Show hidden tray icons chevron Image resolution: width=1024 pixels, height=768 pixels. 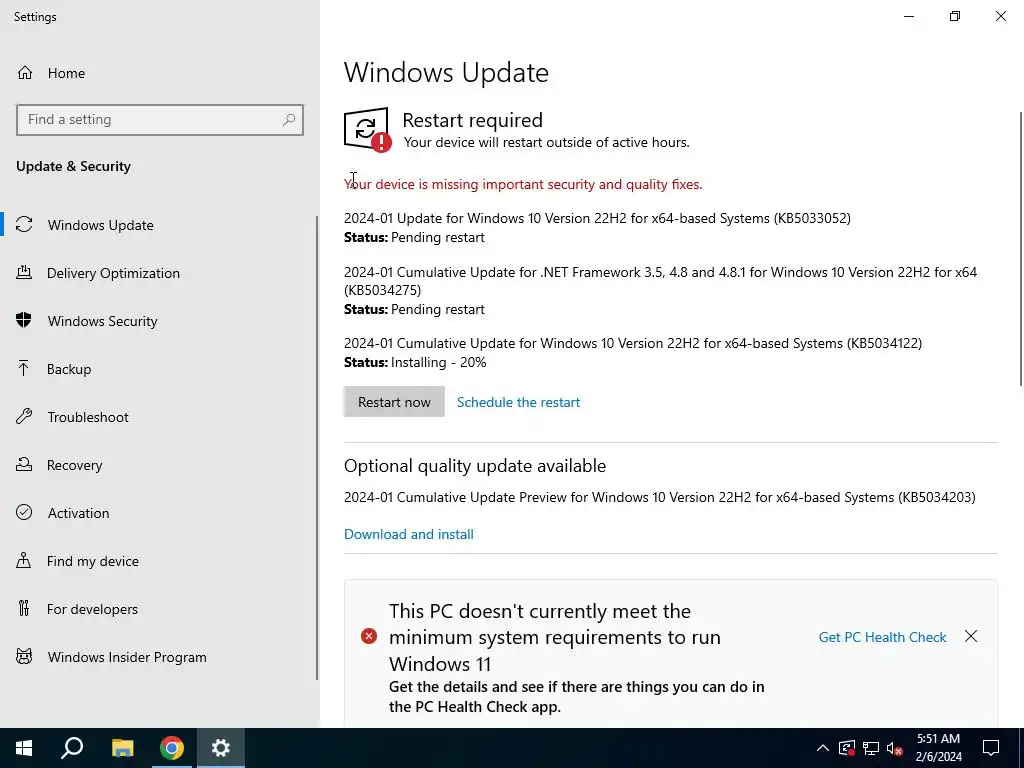click(x=823, y=748)
